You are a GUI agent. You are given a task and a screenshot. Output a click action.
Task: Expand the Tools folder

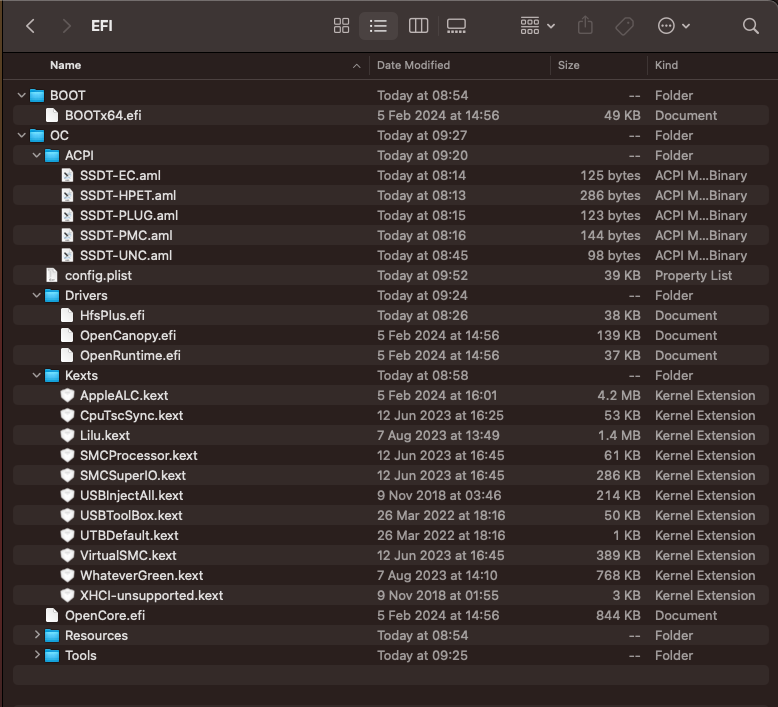click(37, 655)
